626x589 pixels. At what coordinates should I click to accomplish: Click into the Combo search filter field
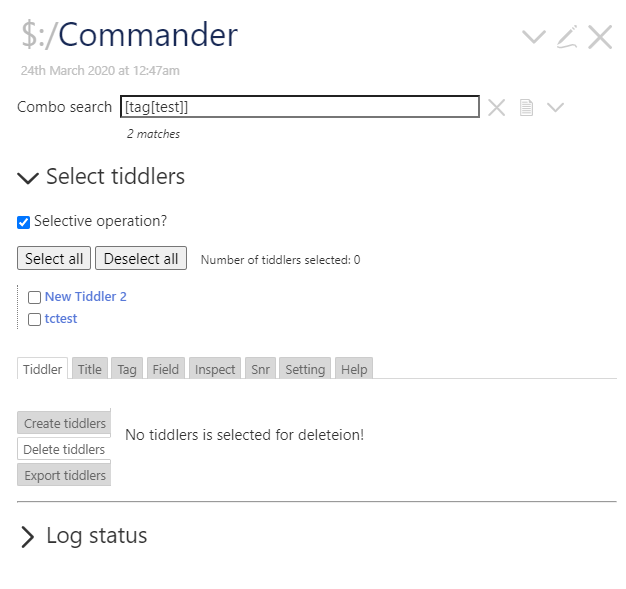[300, 107]
